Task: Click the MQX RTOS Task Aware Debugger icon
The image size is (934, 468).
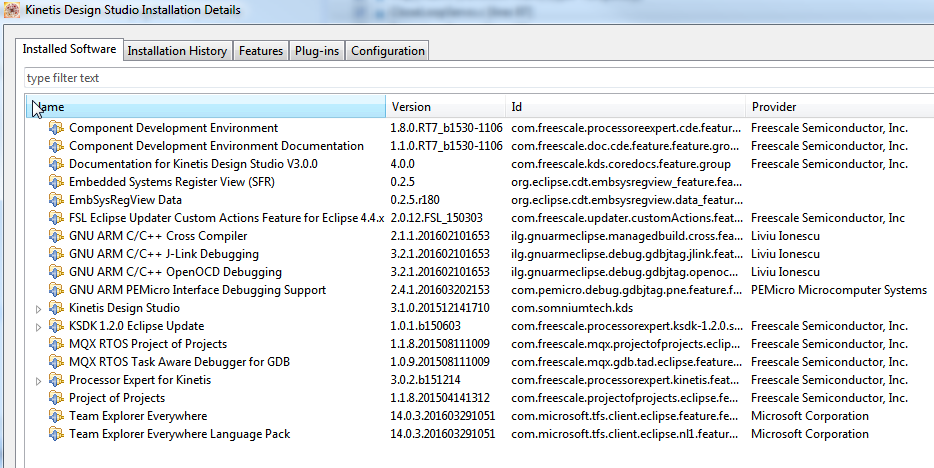Action: 56,362
